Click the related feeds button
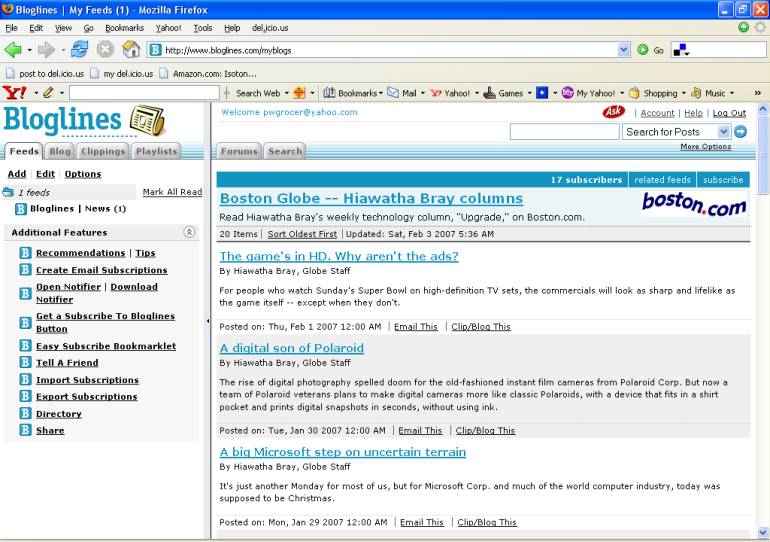770x542 pixels. point(662,180)
